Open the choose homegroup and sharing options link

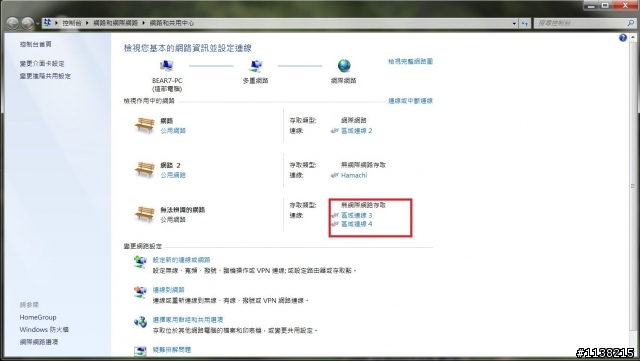coord(188,320)
